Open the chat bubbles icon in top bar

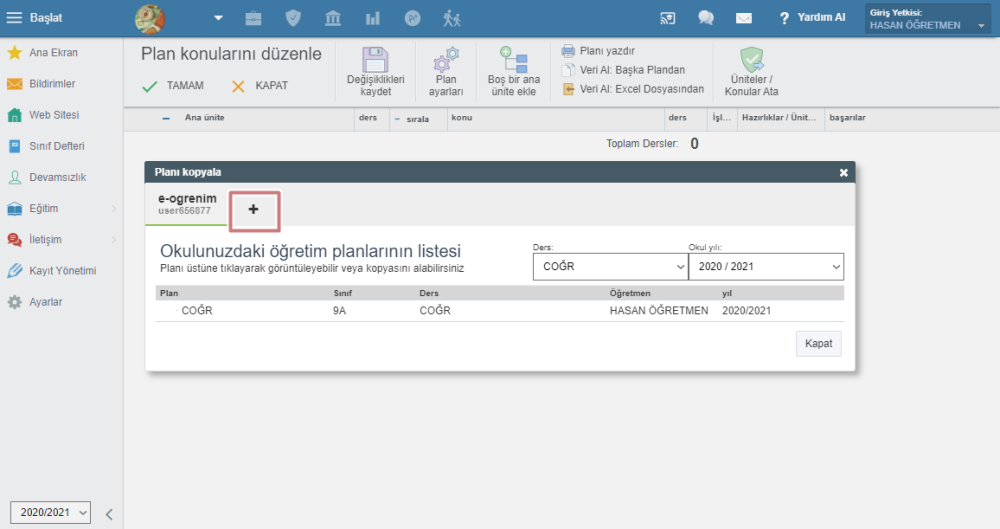706,18
